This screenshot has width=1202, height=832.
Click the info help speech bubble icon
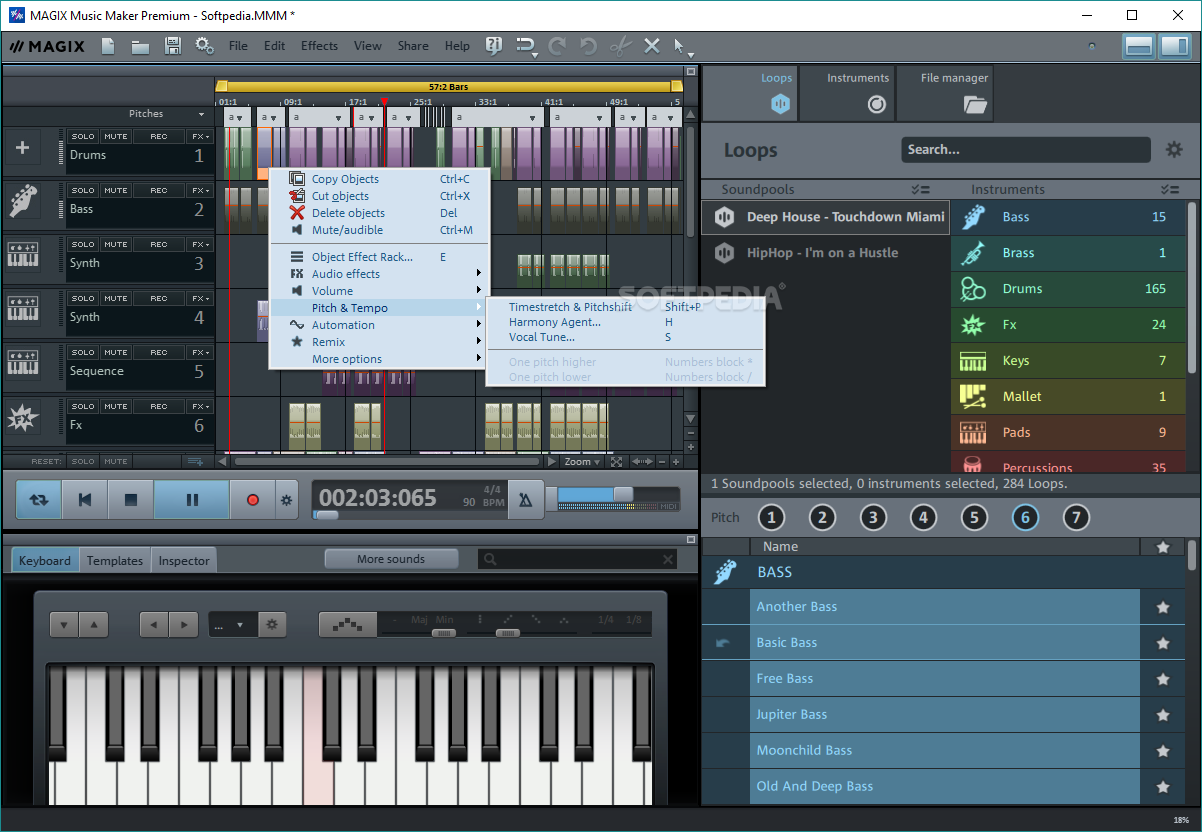[493, 46]
